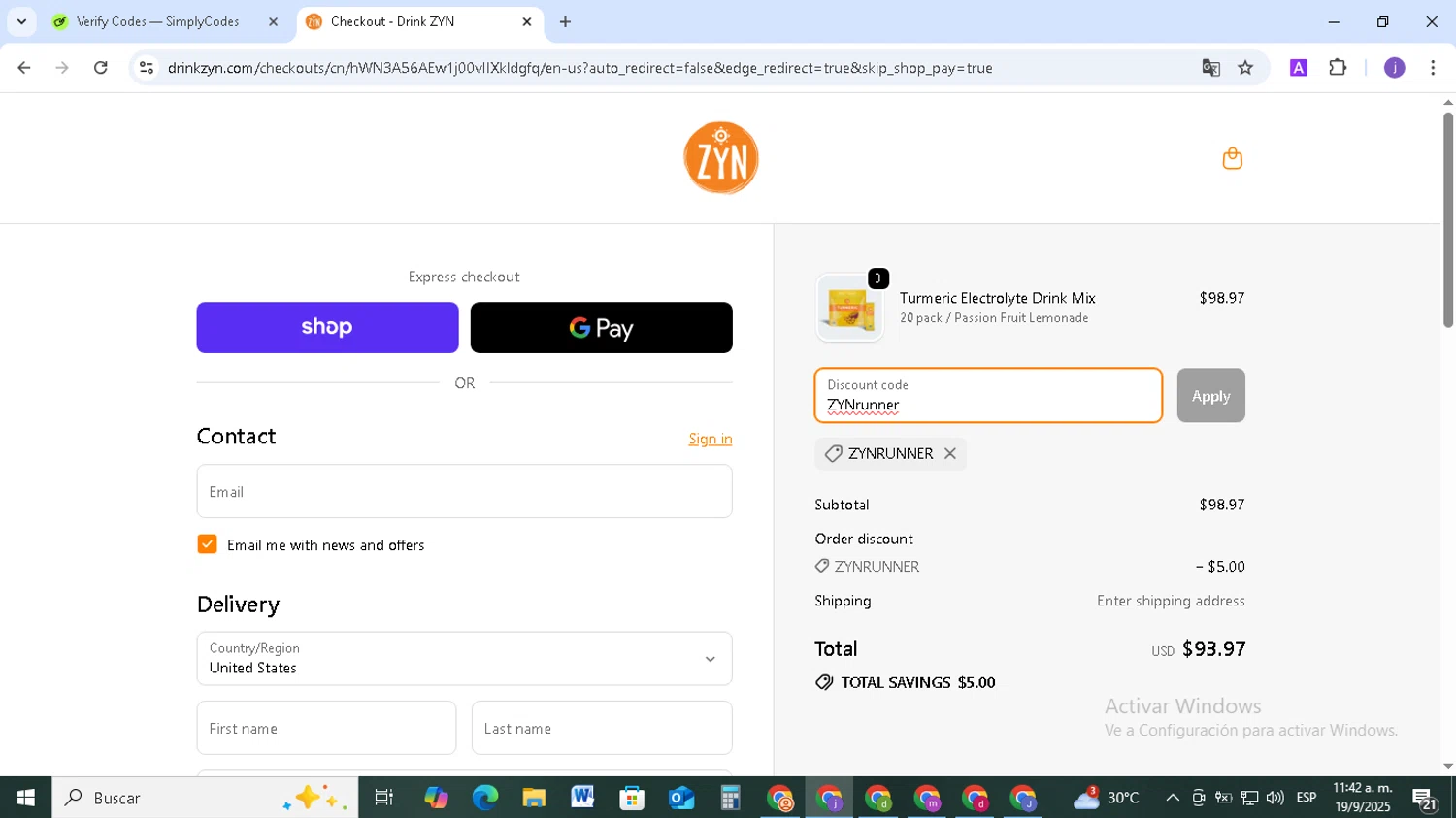The image size is (1456, 818).
Task: Click the Enter shipping address text
Action: click(1171, 601)
